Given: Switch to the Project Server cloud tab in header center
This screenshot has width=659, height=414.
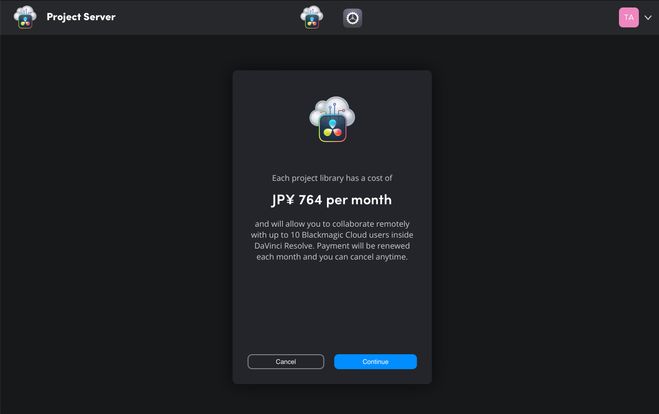Looking at the screenshot, I should pos(312,17).
